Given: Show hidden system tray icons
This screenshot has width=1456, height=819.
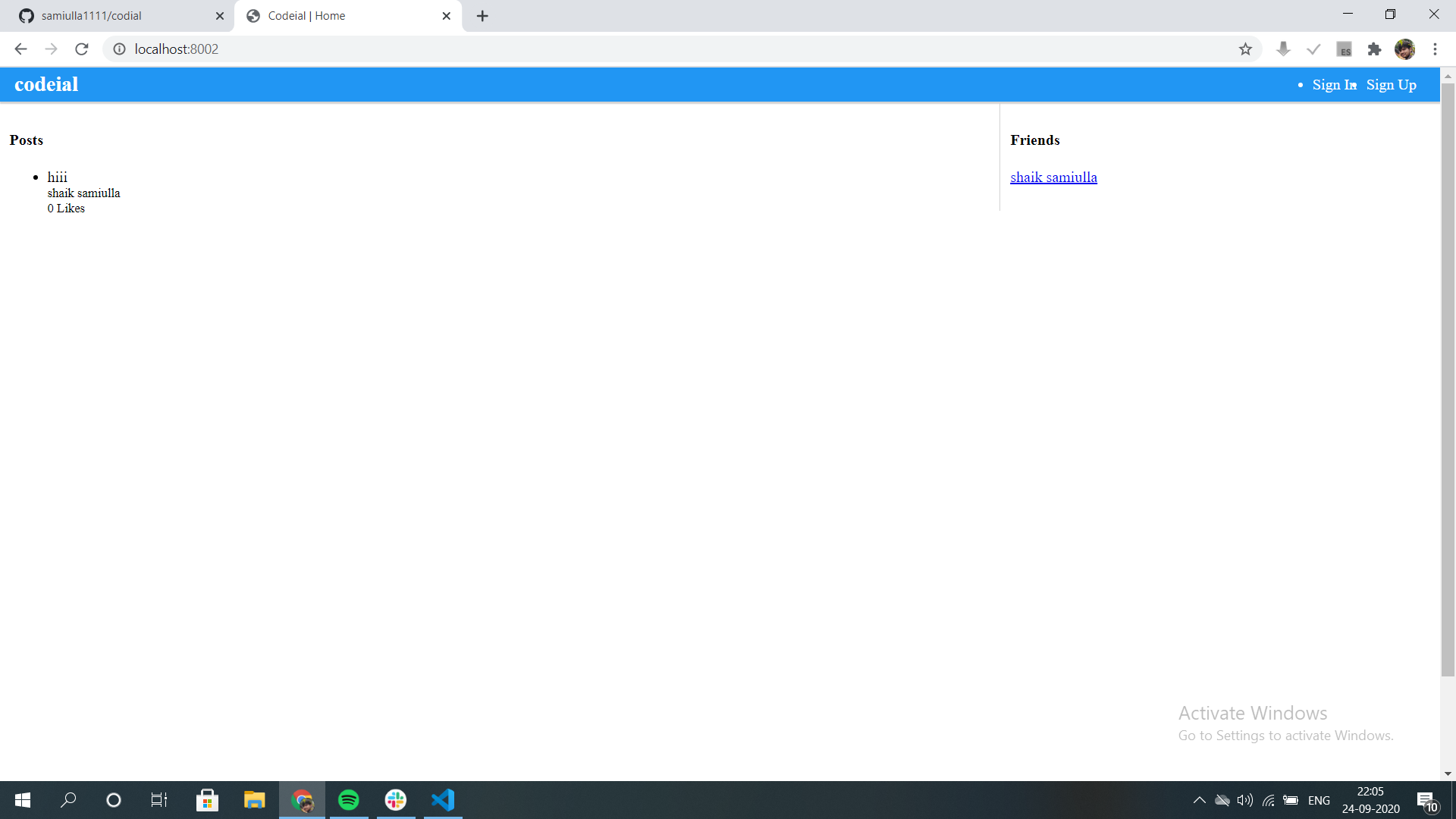Looking at the screenshot, I should pyautogui.click(x=1199, y=800).
